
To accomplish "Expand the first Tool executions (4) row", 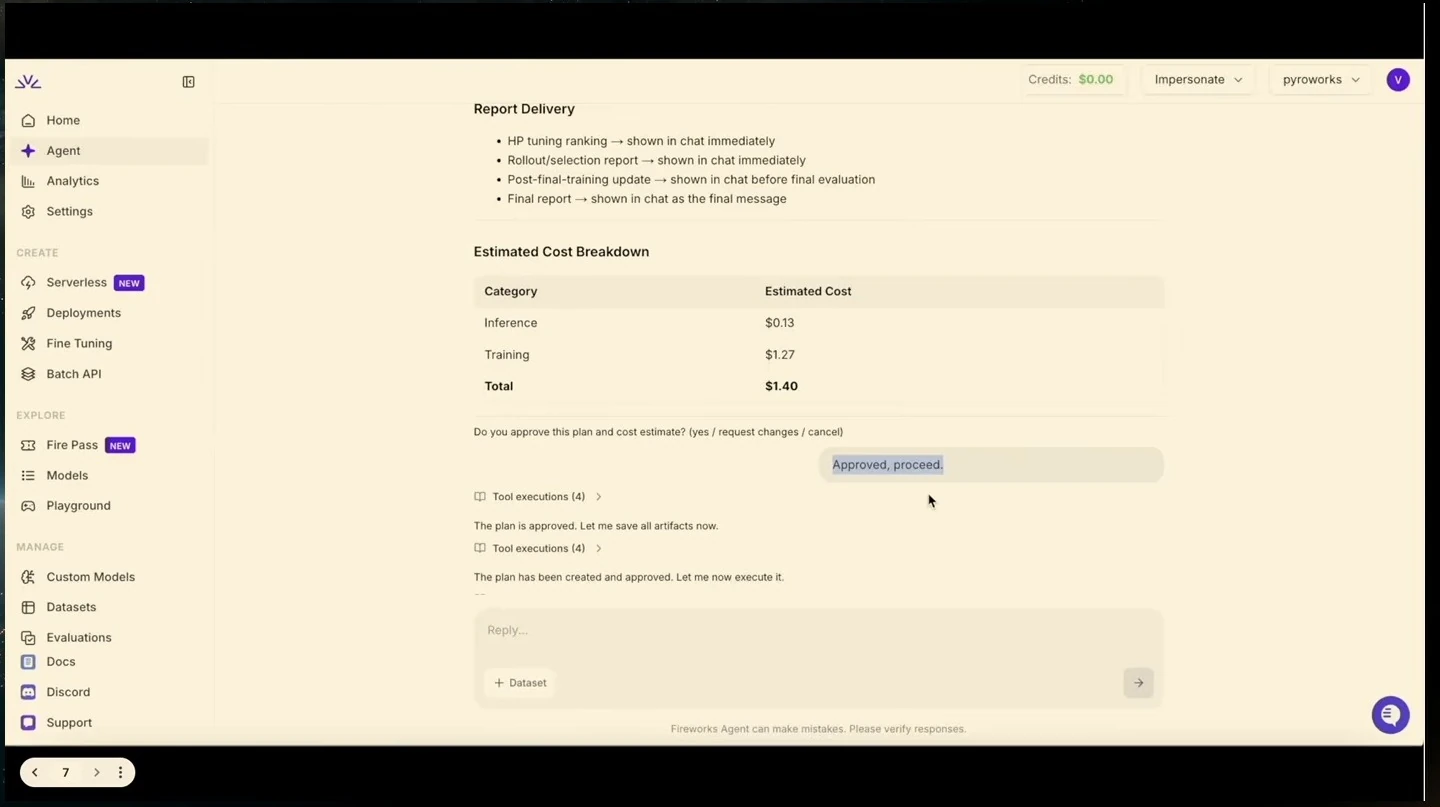I will point(538,497).
